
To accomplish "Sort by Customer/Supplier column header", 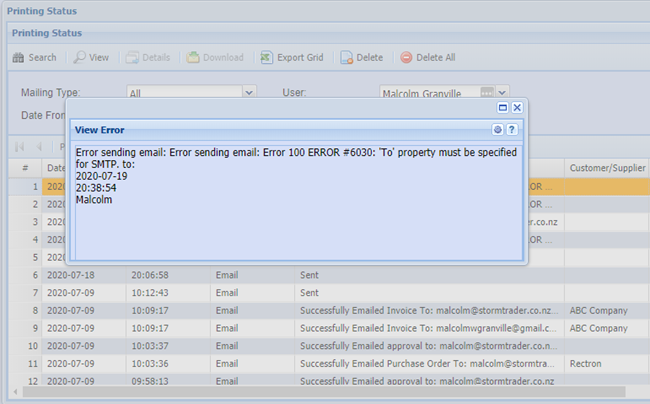I will (x=606, y=167).
